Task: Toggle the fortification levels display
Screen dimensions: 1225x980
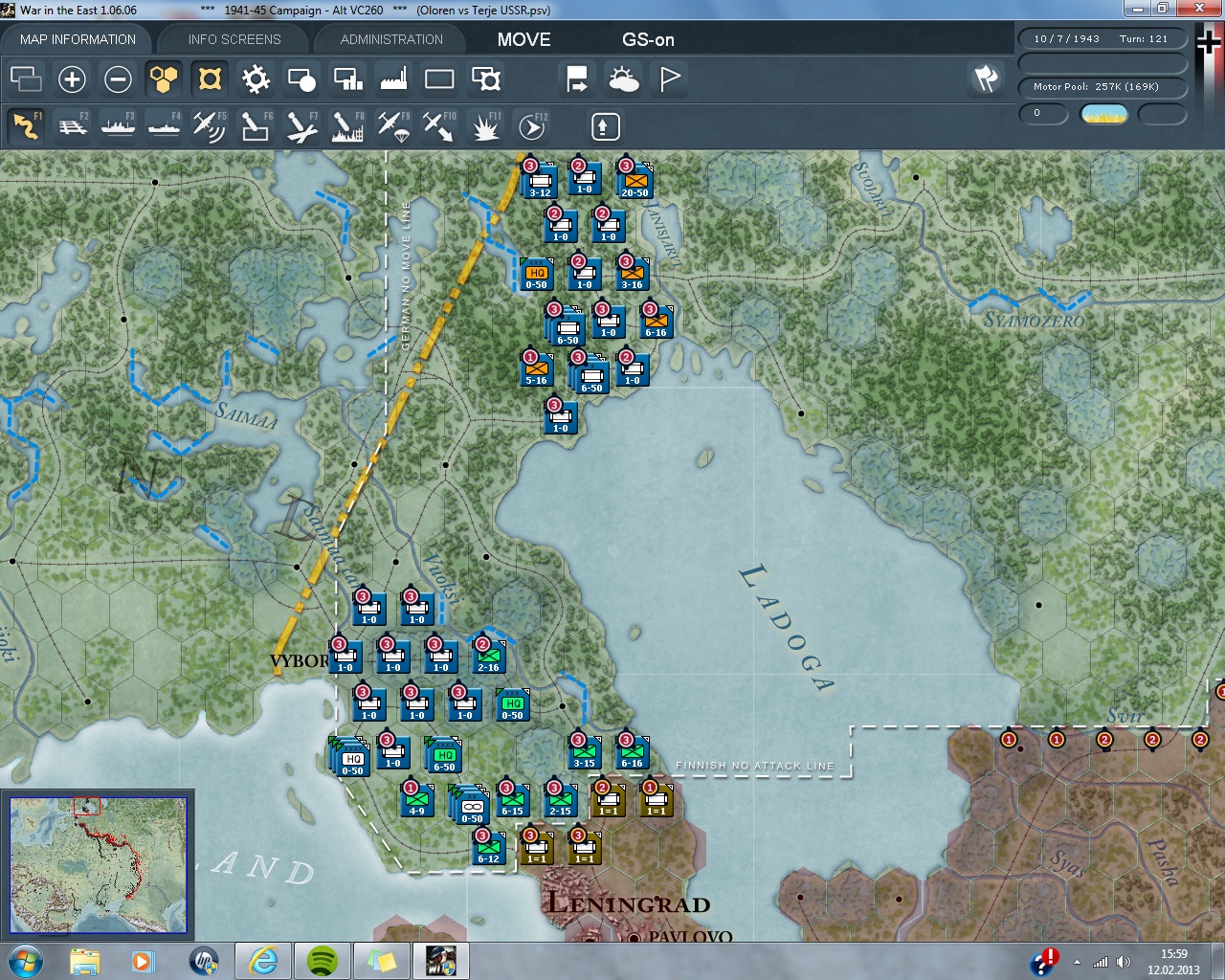Action: tap(210, 78)
